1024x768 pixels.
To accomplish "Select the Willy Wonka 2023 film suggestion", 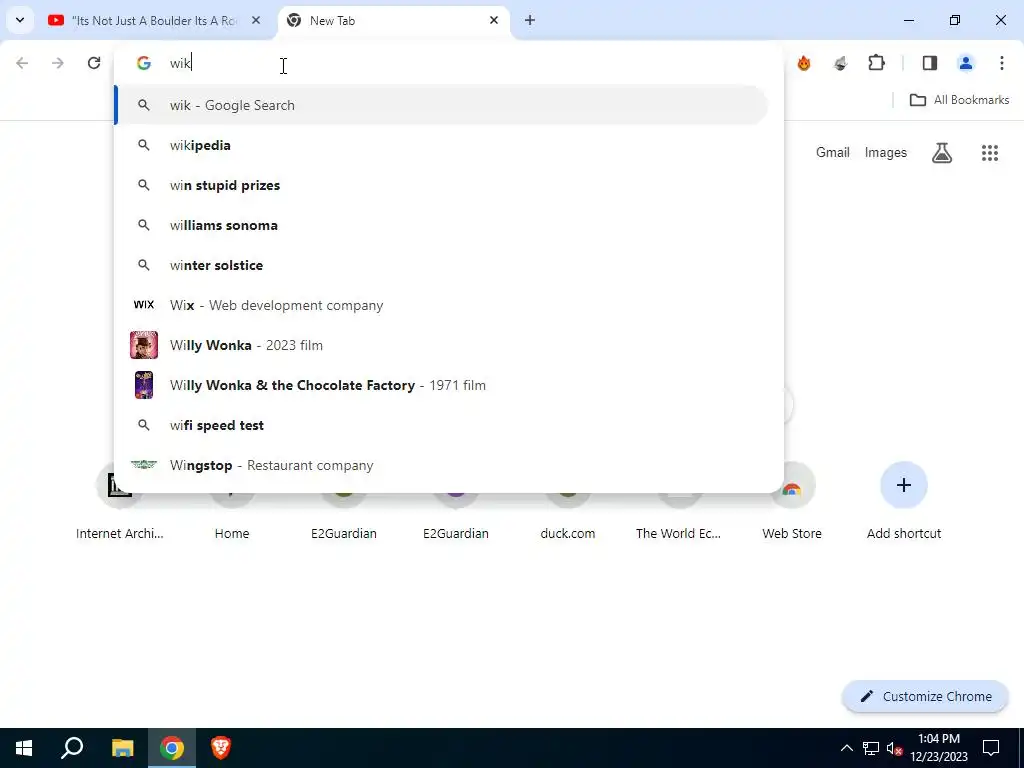I will click(441, 345).
